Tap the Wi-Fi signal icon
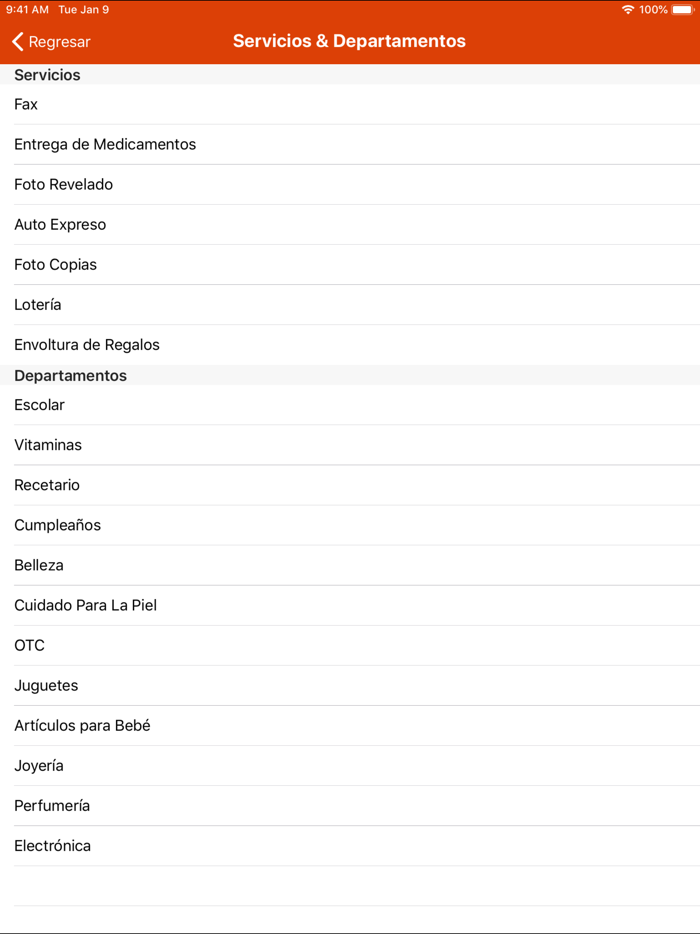The image size is (700, 934). point(628,10)
